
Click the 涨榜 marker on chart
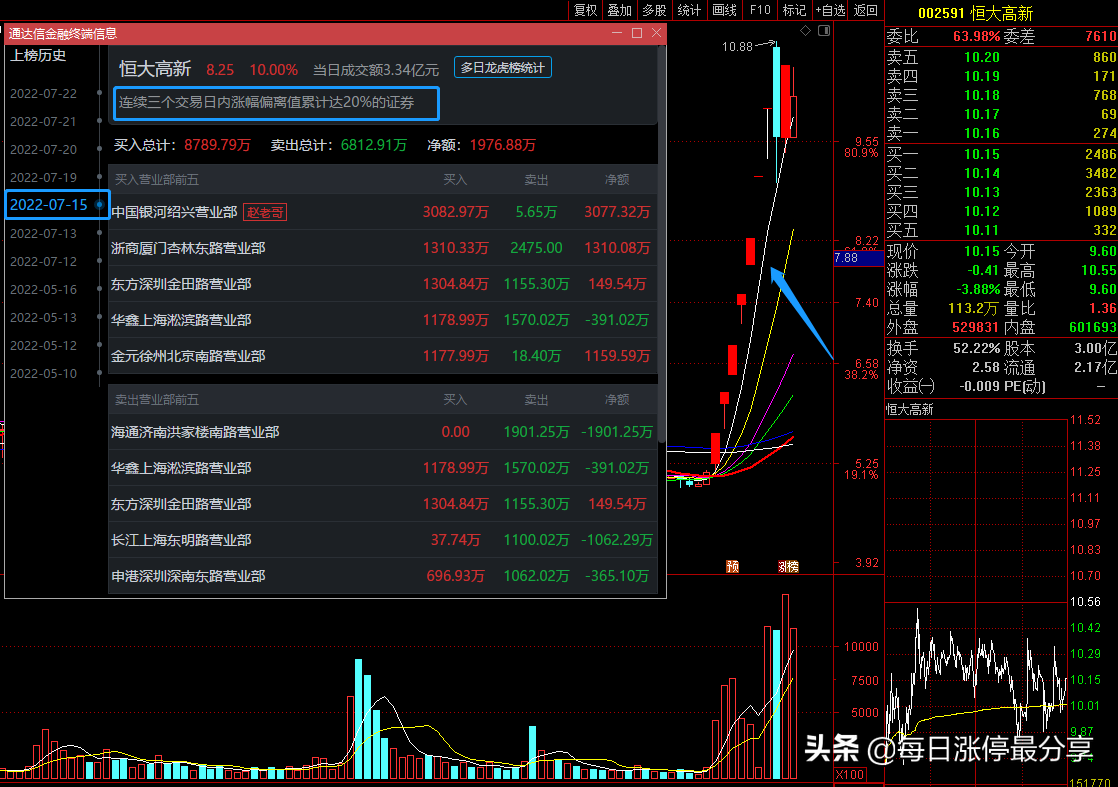[788, 567]
